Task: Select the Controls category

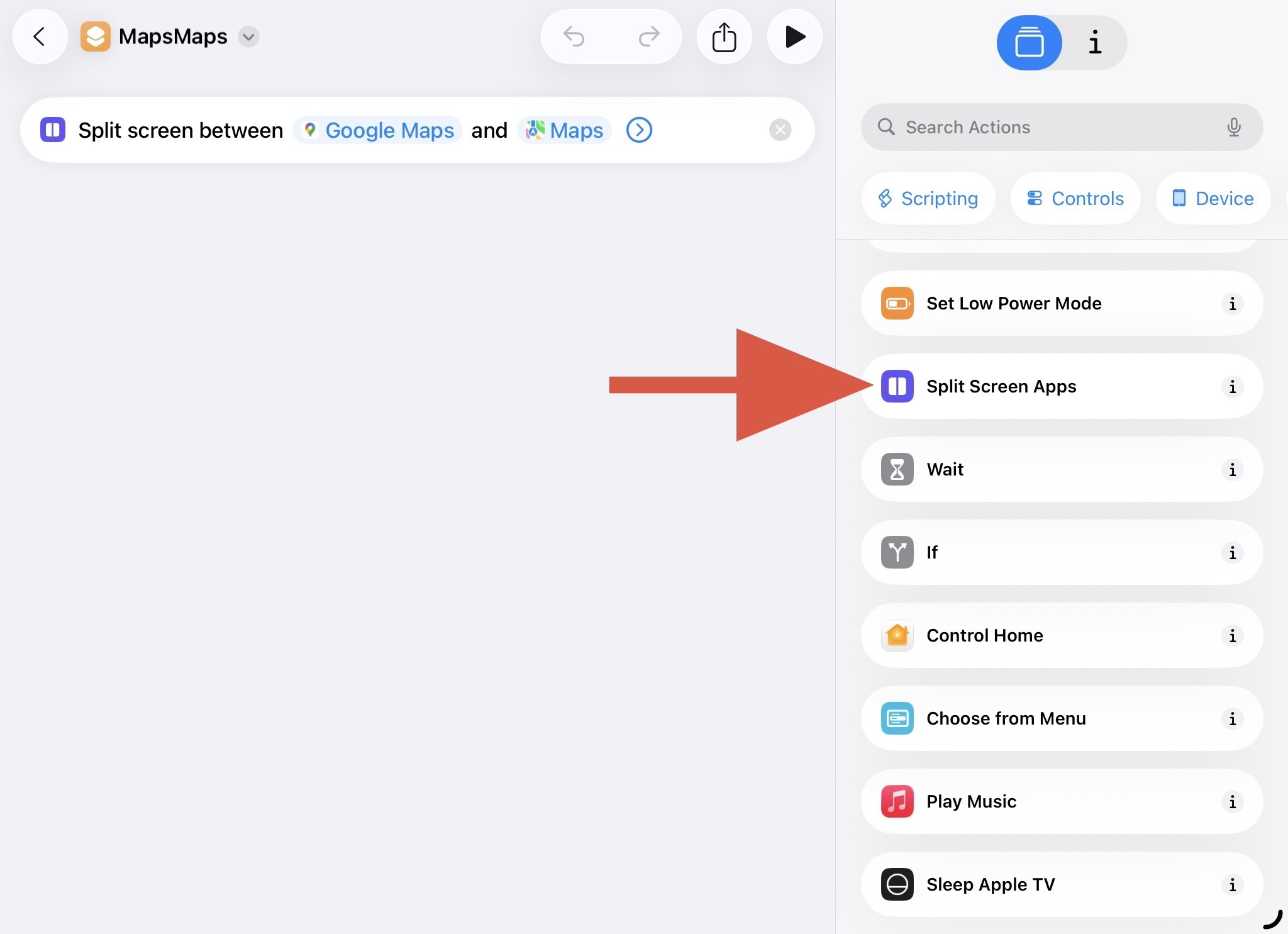Action: click(x=1075, y=198)
